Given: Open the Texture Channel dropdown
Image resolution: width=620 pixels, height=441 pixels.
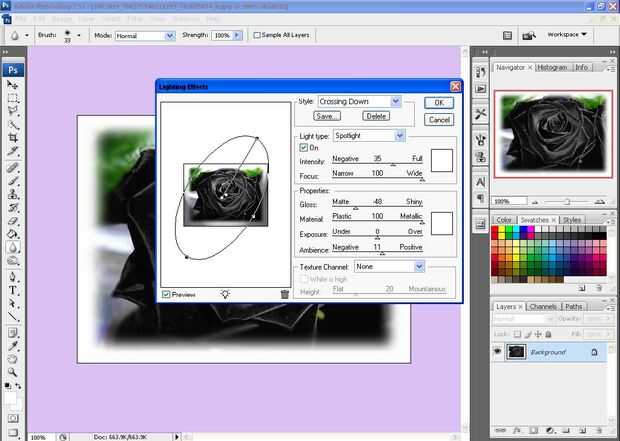Looking at the screenshot, I should point(389,267).
